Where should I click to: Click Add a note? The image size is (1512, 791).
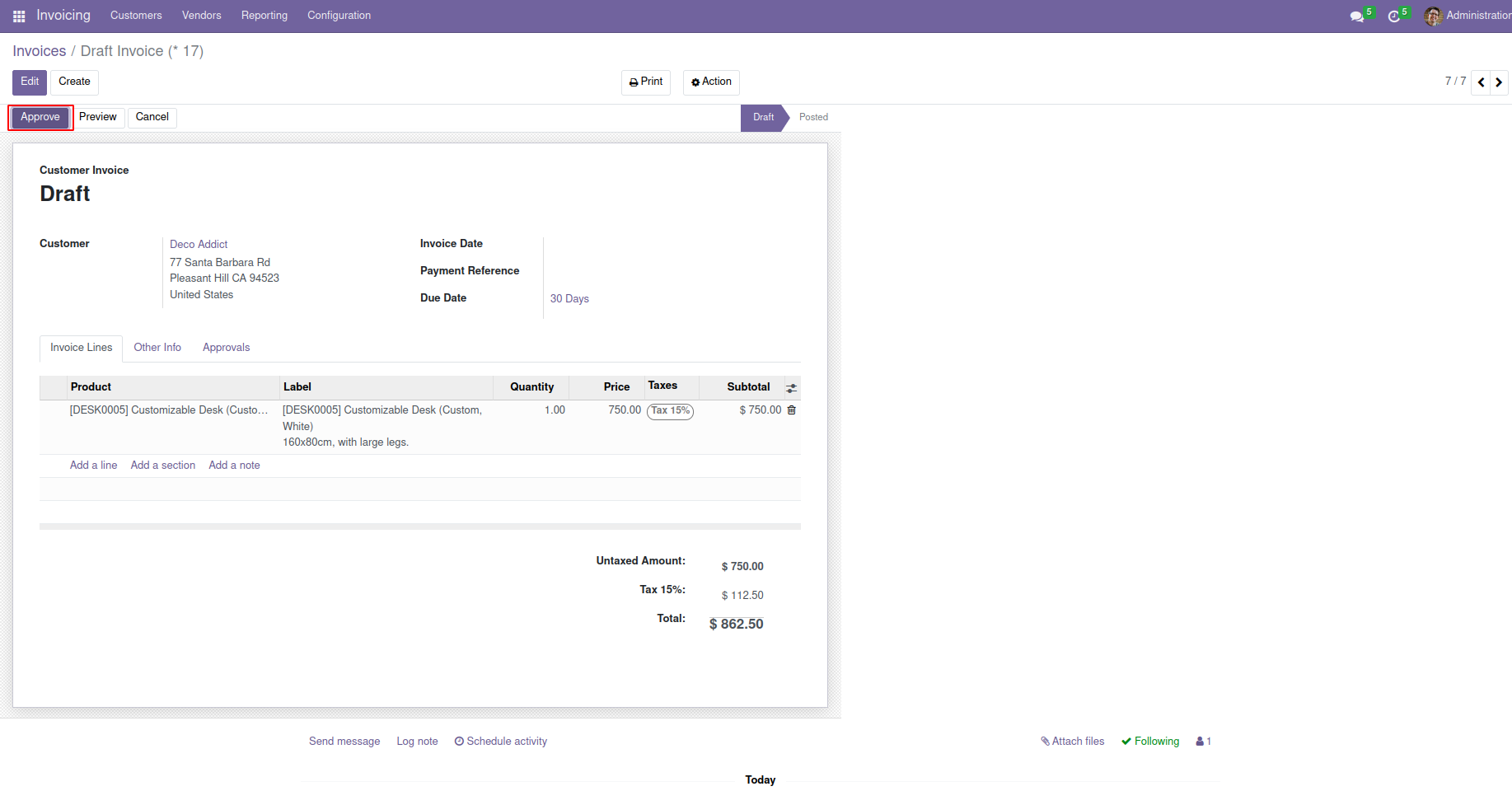pos(234,466)
